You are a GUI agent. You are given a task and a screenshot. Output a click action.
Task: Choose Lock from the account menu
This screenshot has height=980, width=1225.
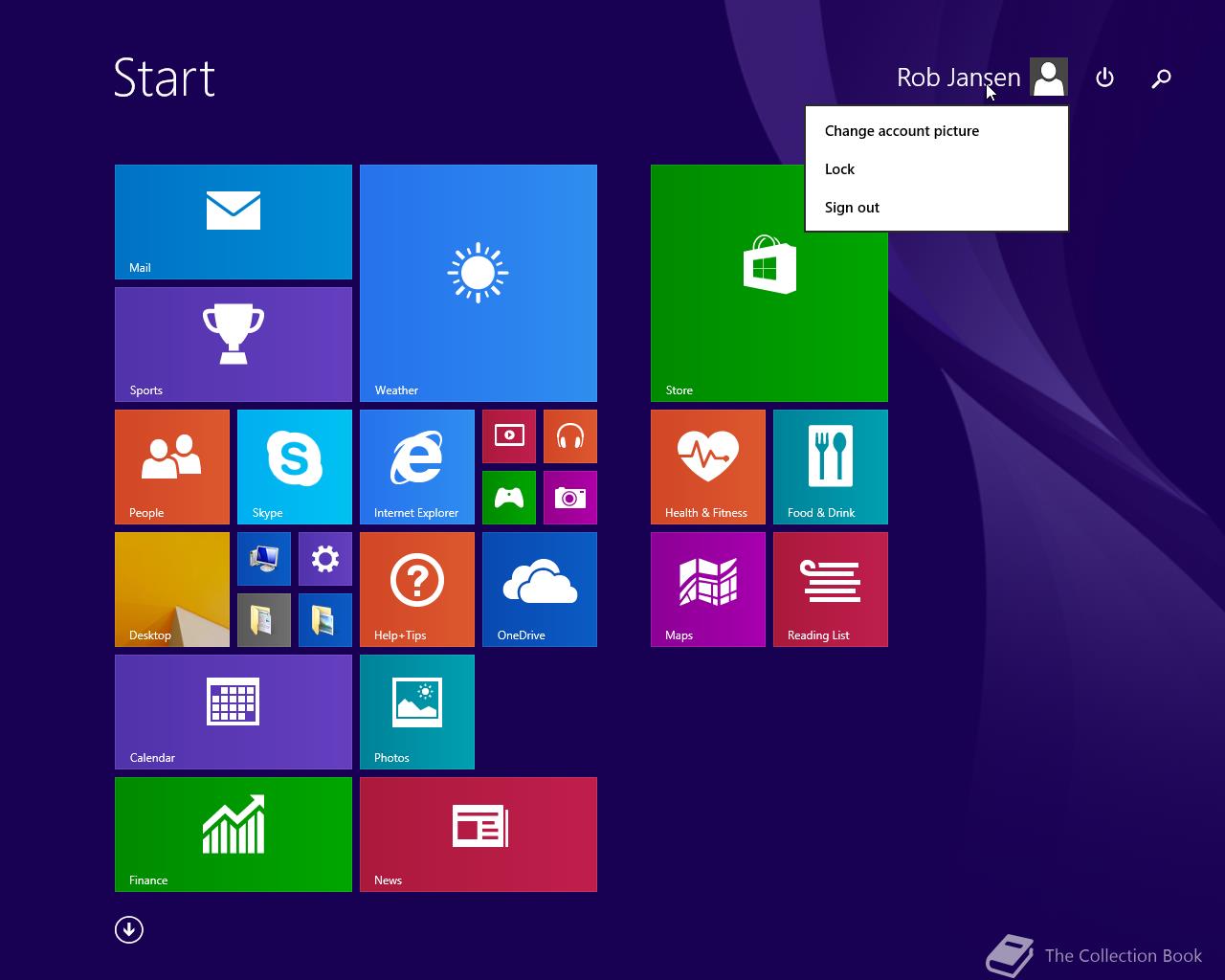(937, 169)
